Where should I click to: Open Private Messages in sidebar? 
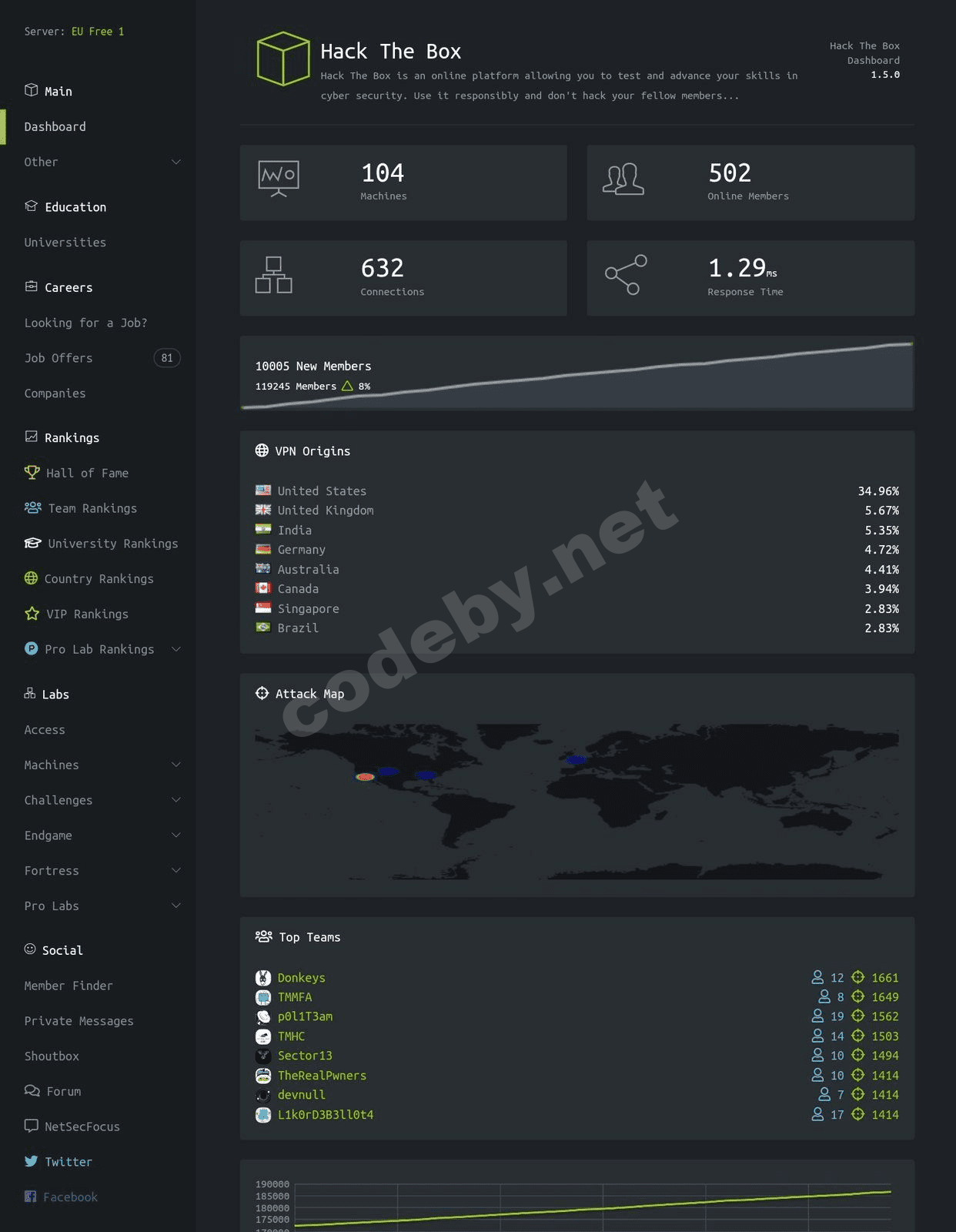pyautogui.click(x=79, y=1020)
